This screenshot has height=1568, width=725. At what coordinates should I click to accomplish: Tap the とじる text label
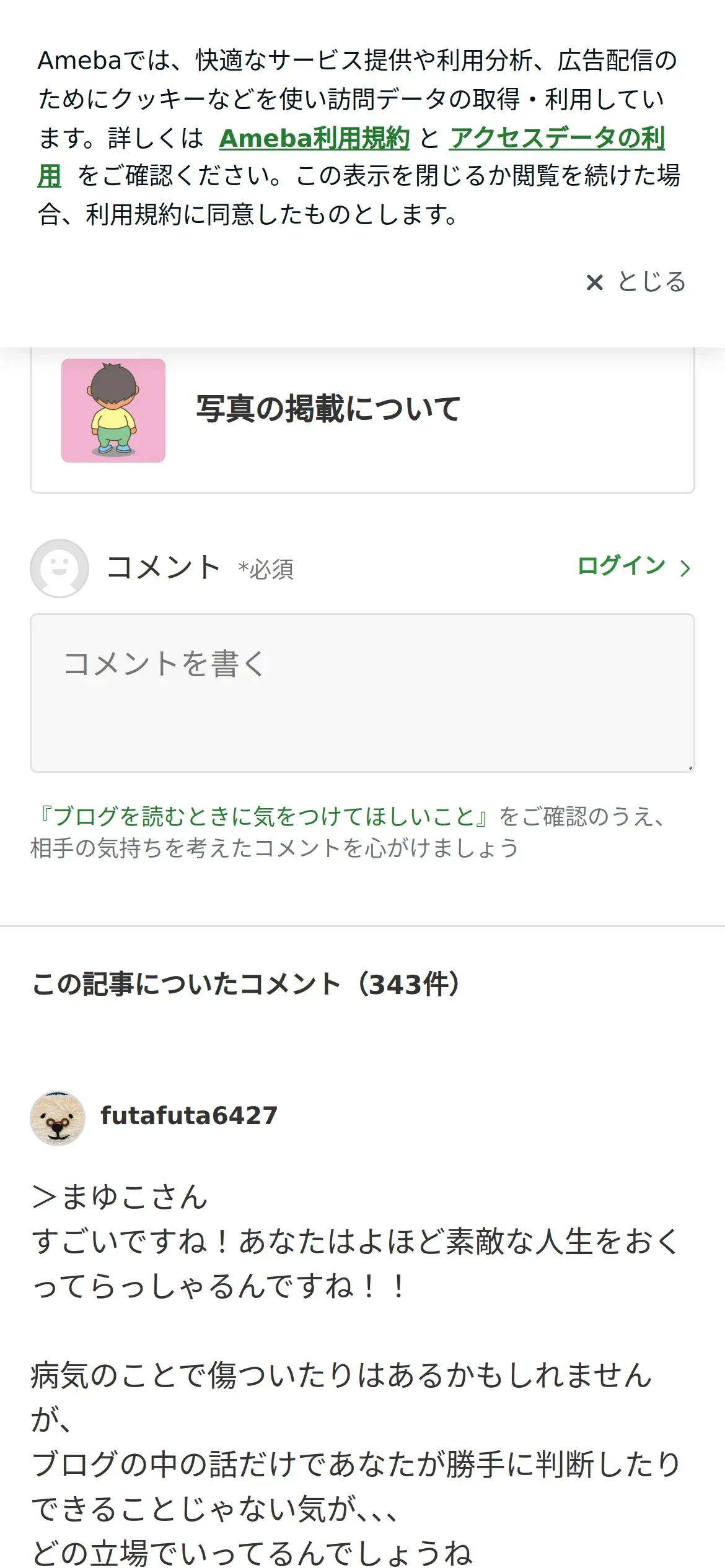pos(652,282)
